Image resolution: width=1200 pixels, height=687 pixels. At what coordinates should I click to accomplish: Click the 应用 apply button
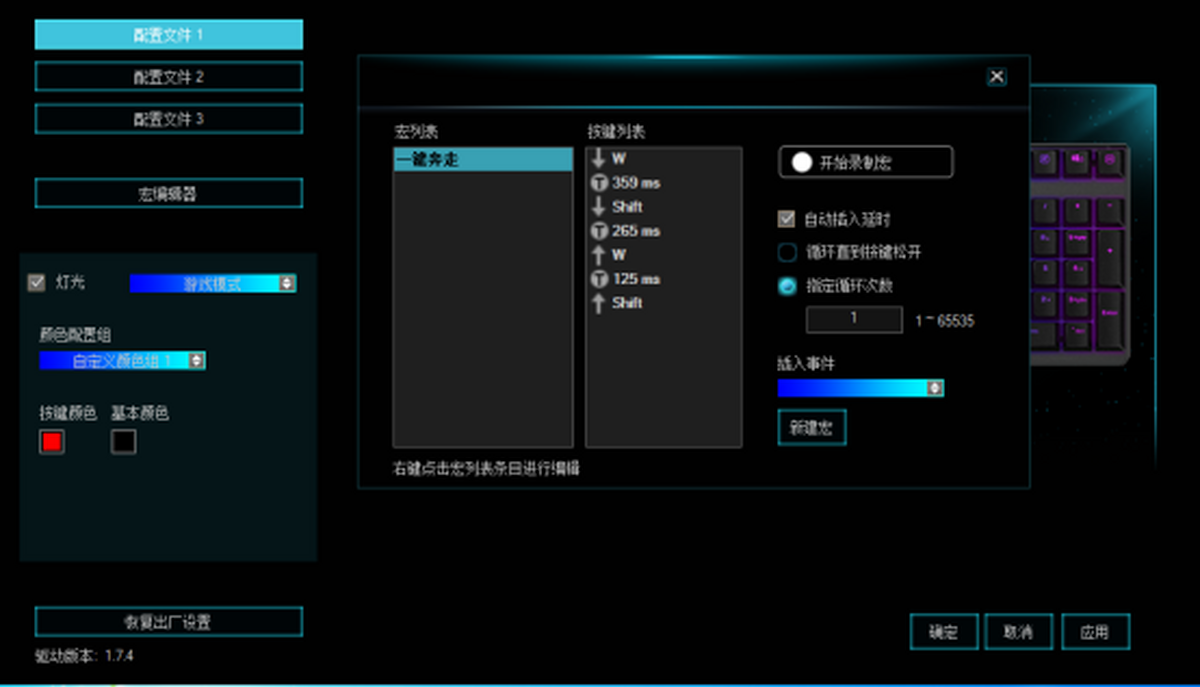(x=1096, y=632)
